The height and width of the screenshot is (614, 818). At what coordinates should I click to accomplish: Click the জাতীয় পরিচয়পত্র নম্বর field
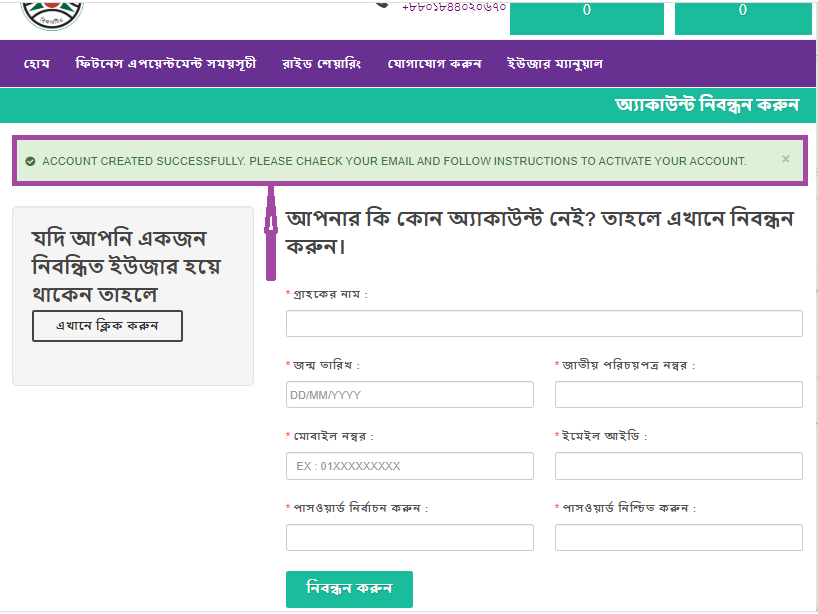click(x=678, y=395)
